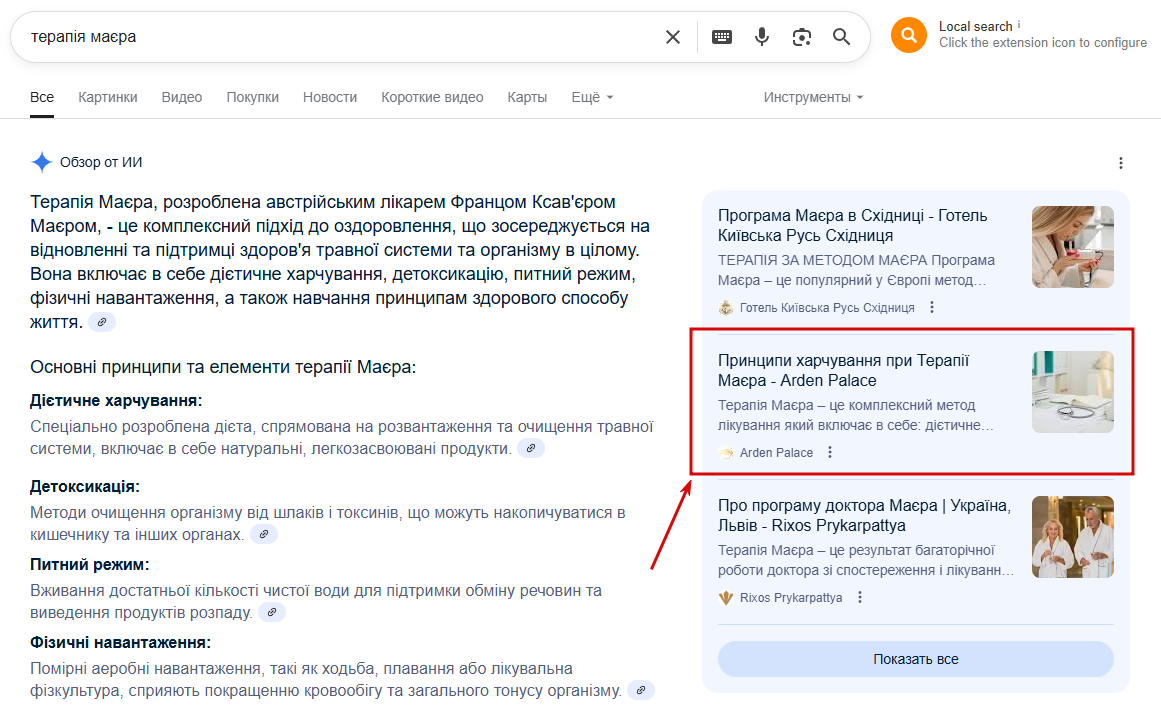
Task: Click the orange Local search extension icon
Action: coord(909,35)
